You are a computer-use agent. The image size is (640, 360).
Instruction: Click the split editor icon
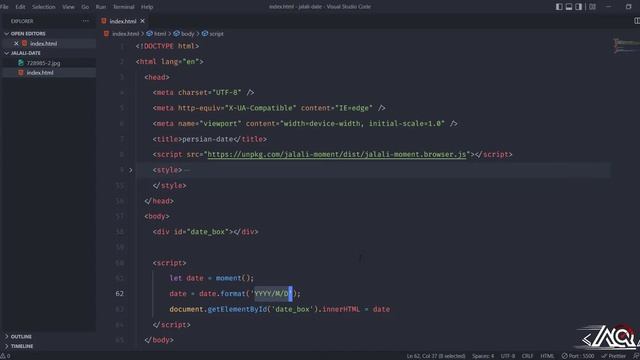tap(637, 21)
